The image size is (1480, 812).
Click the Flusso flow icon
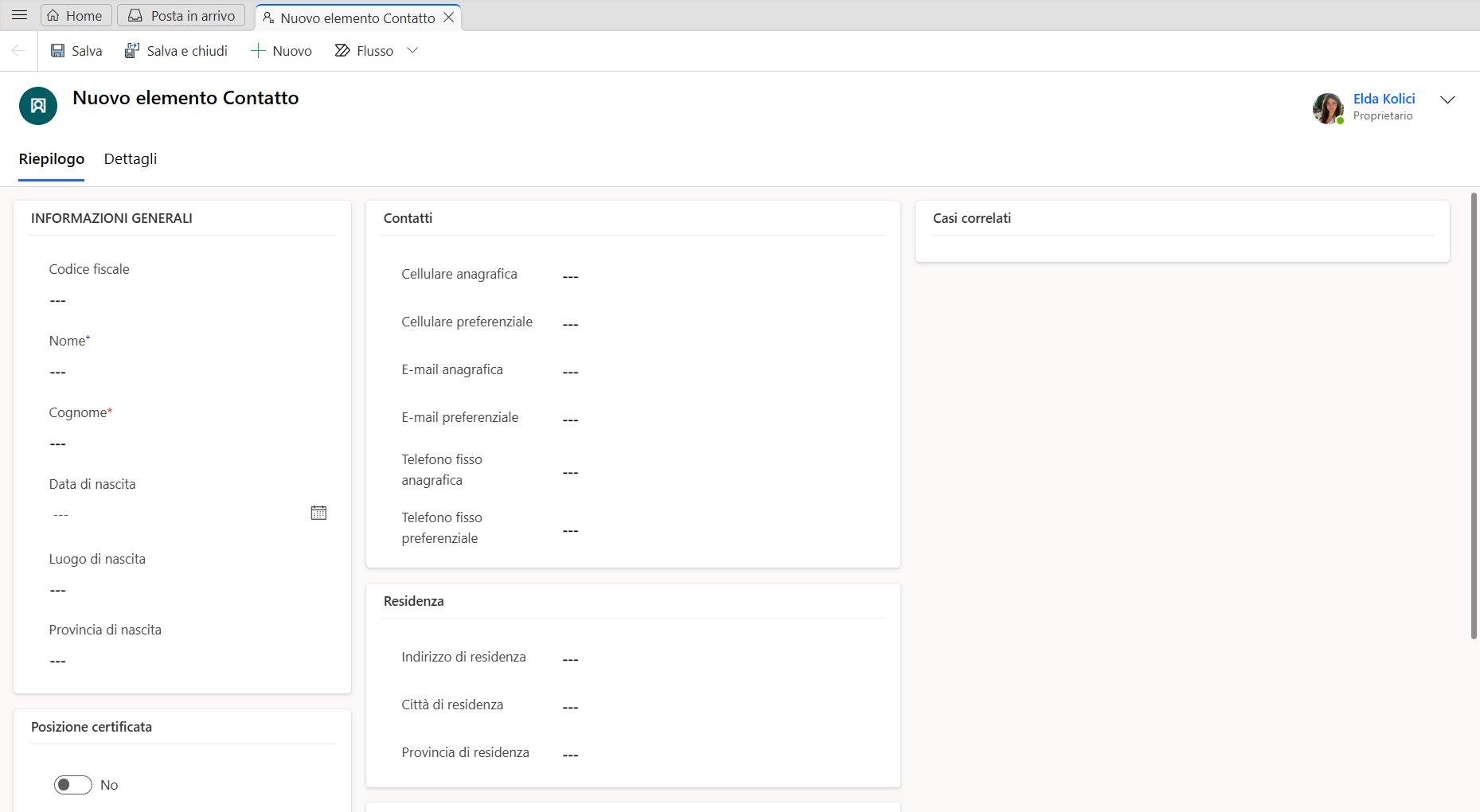342,51
